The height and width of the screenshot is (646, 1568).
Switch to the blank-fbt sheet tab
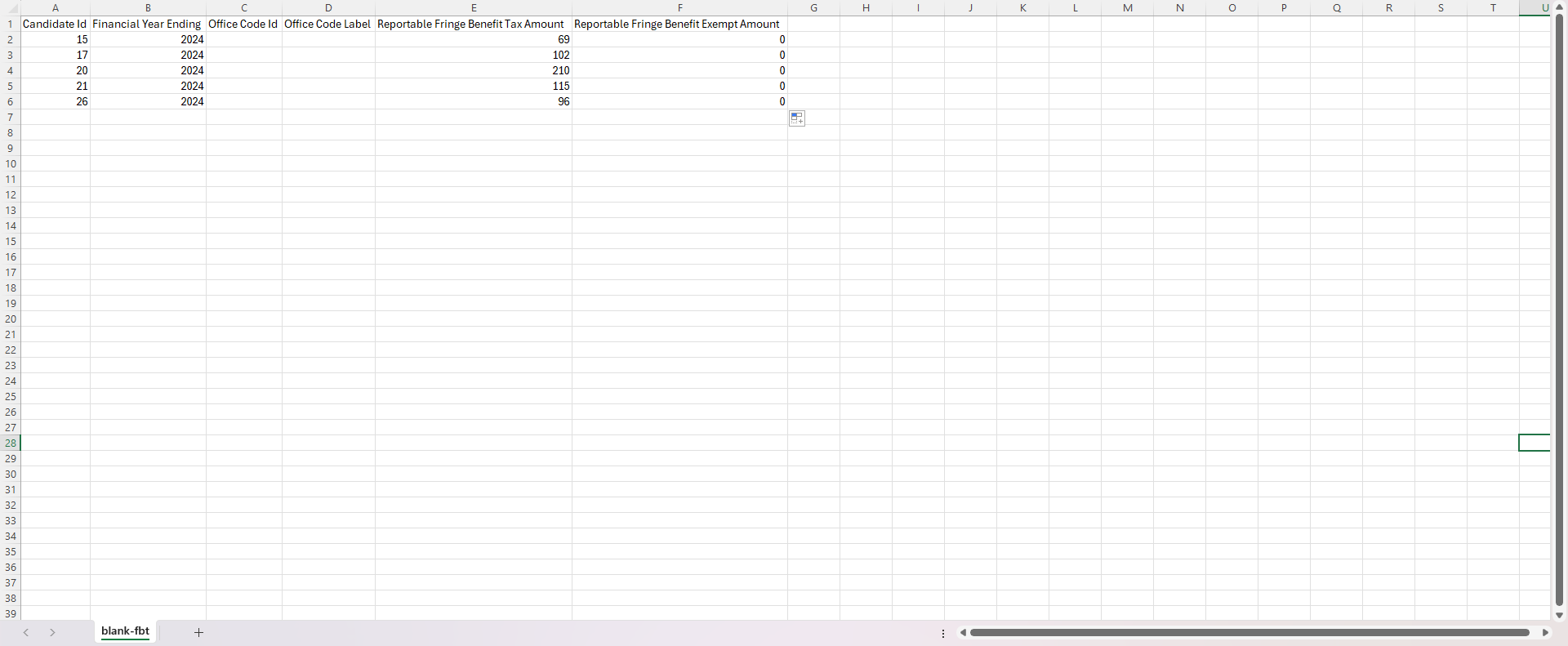point(125,631)
